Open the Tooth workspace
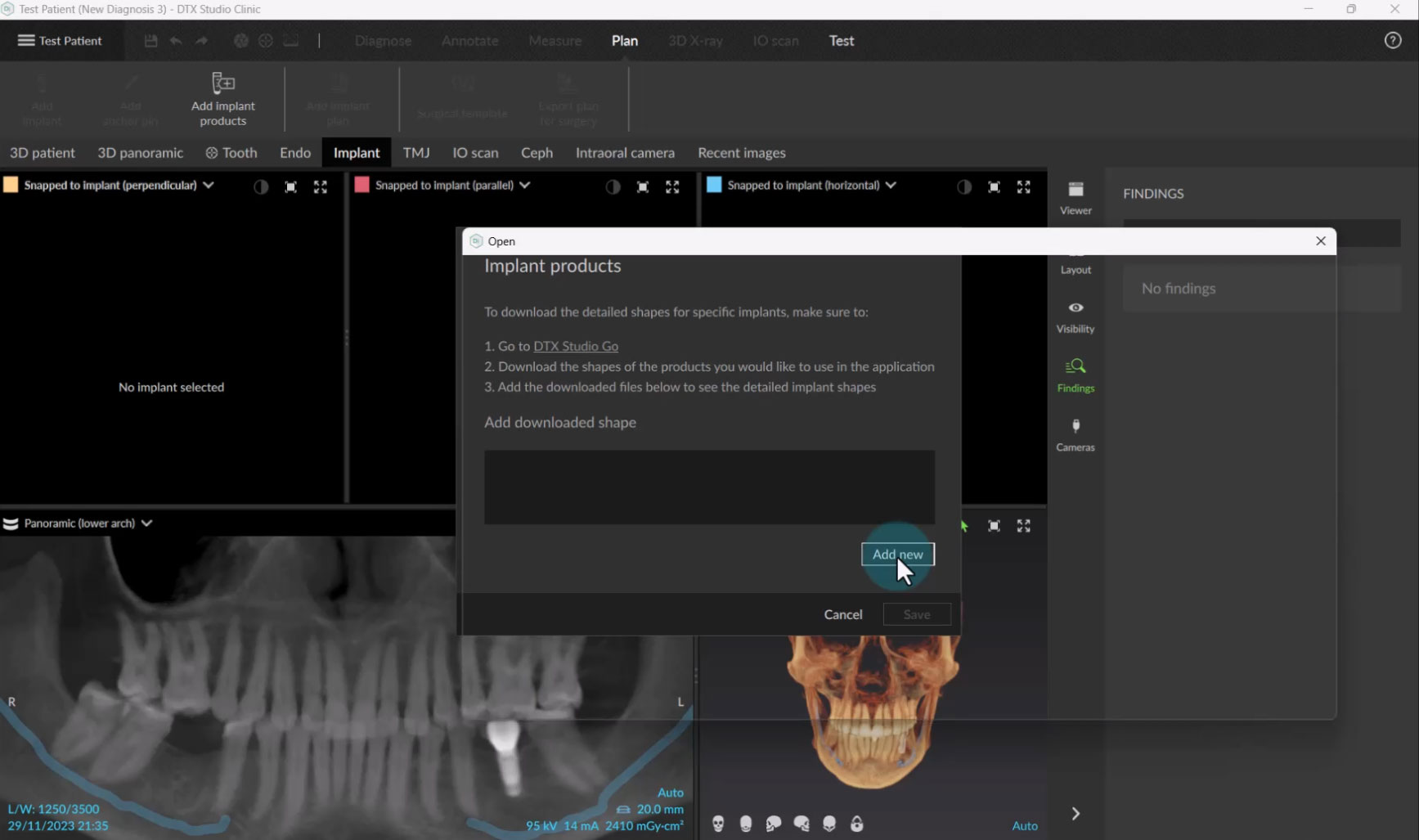 (x=231, y=153)
